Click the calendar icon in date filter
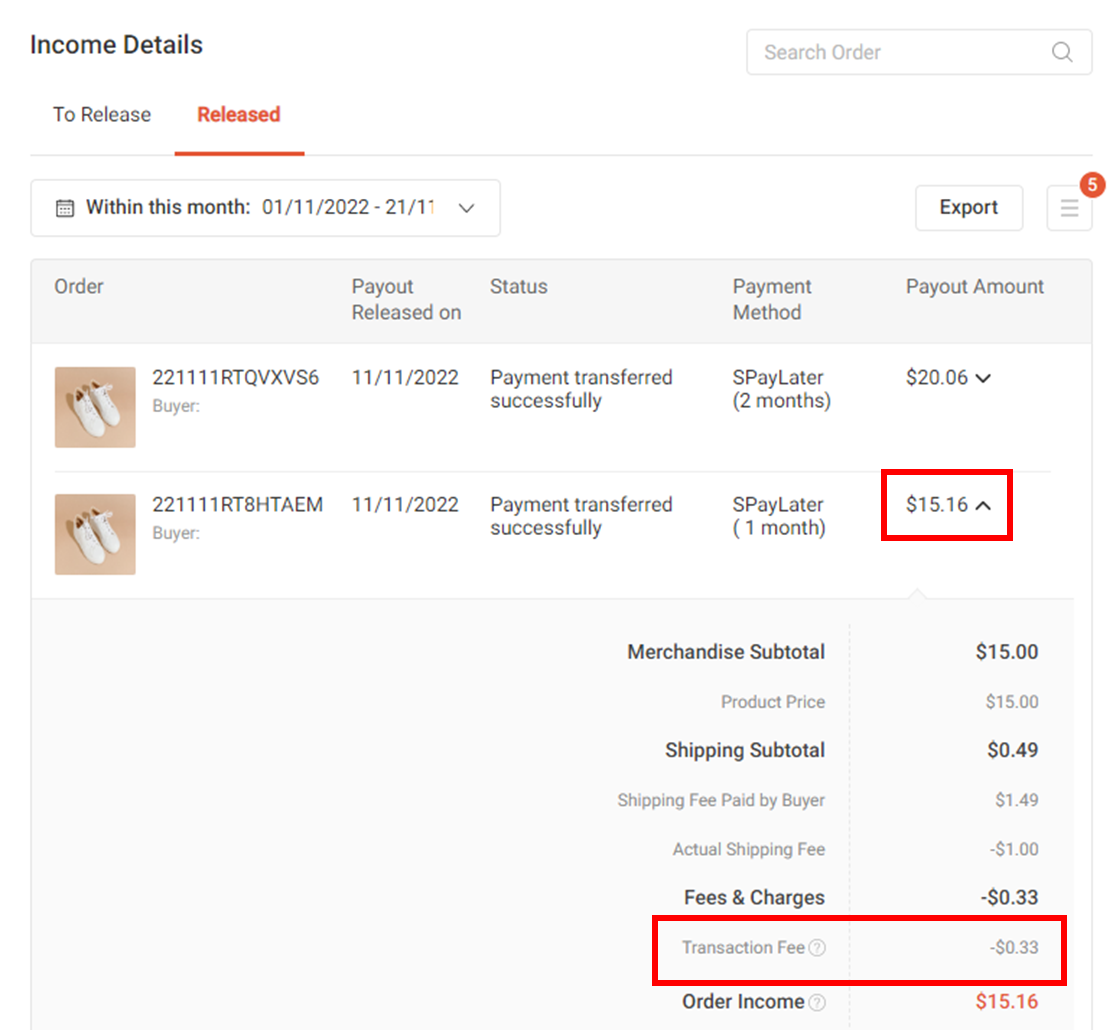The image size is (1113, 1030). (x=65, y=208)
